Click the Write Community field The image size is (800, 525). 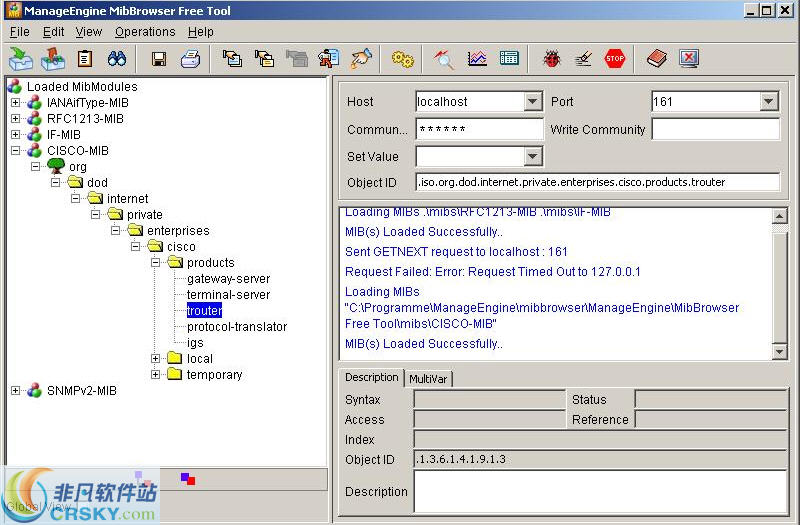(715, 129)
